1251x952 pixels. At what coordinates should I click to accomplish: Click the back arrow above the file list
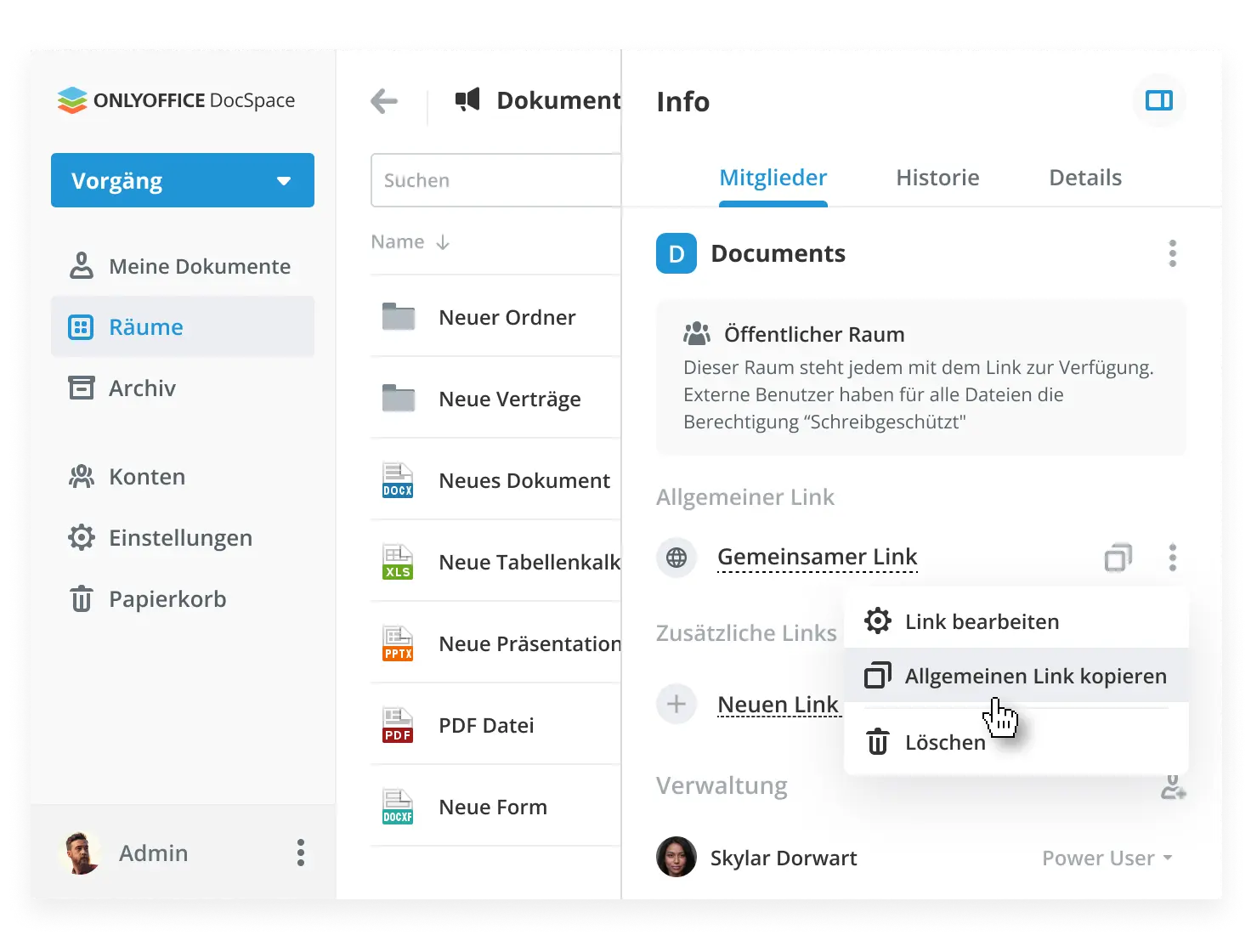(384, 101)
